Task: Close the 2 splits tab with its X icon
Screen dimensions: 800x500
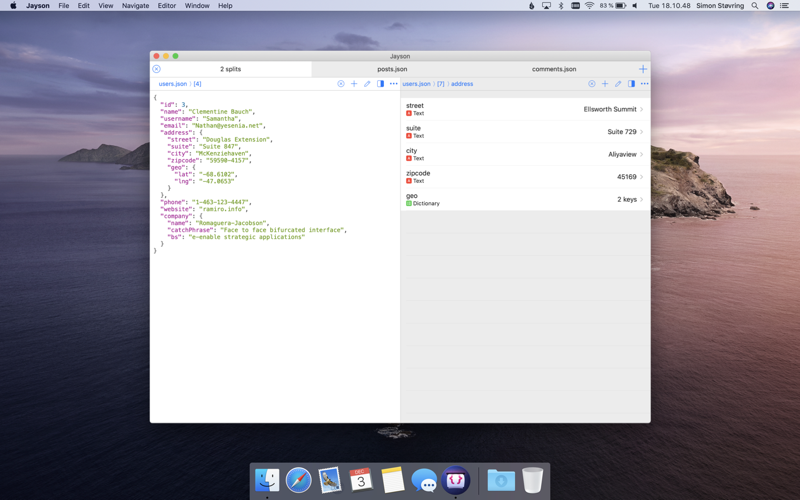Action: pos(156,69)
